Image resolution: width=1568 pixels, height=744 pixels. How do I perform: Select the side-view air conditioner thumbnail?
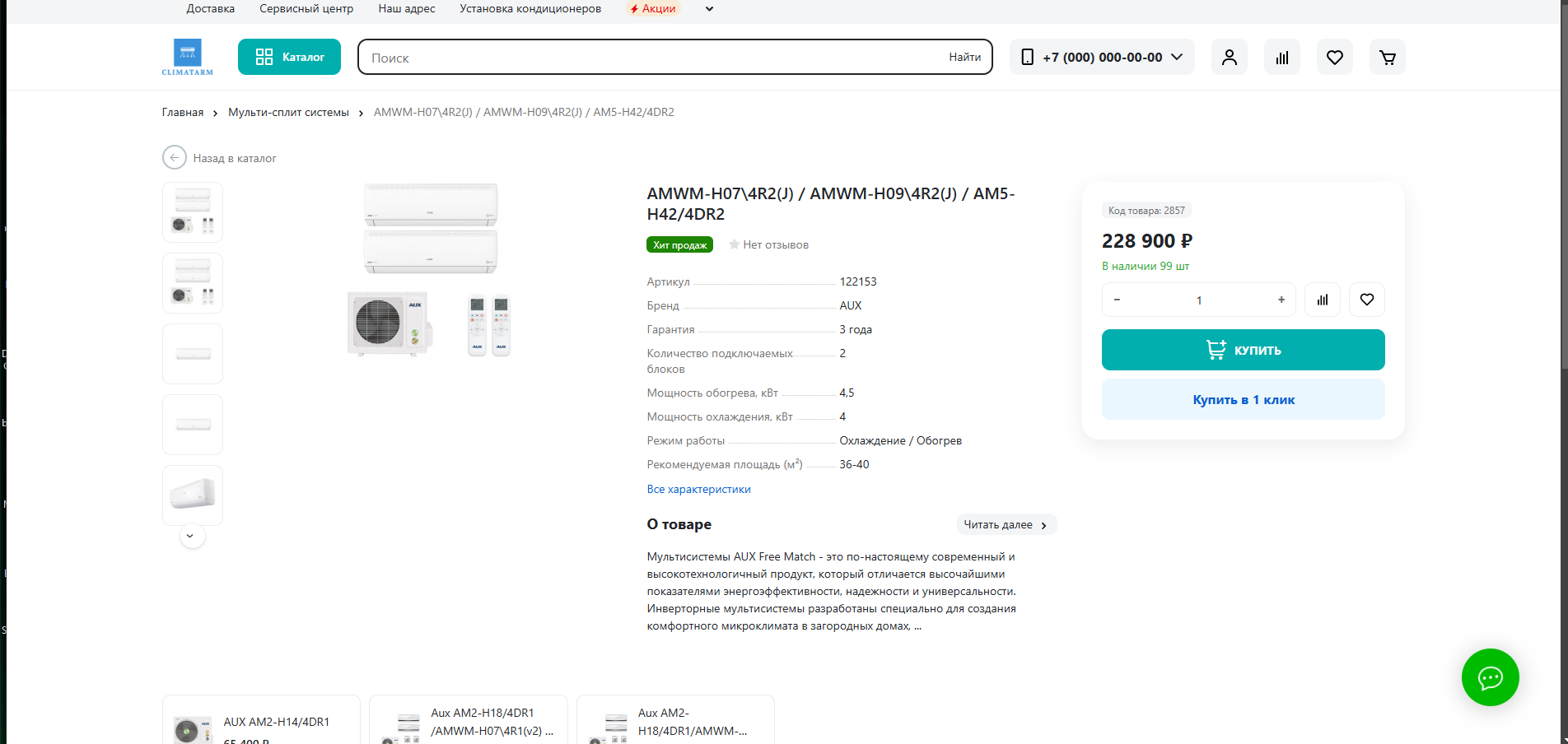click(193, 495)
